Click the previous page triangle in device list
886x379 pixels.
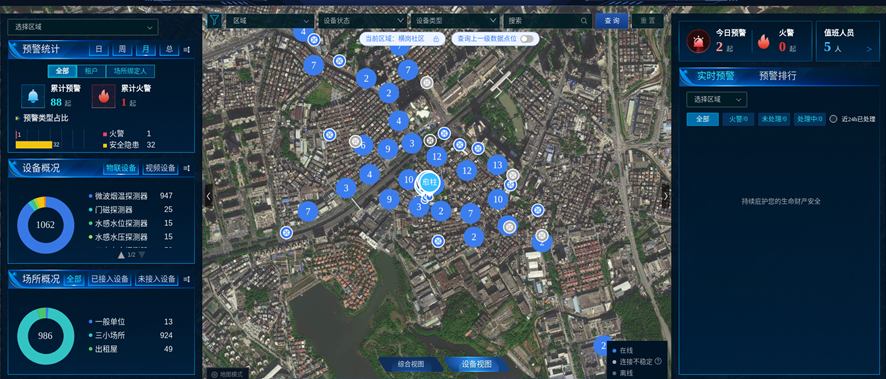pos(121,255)
